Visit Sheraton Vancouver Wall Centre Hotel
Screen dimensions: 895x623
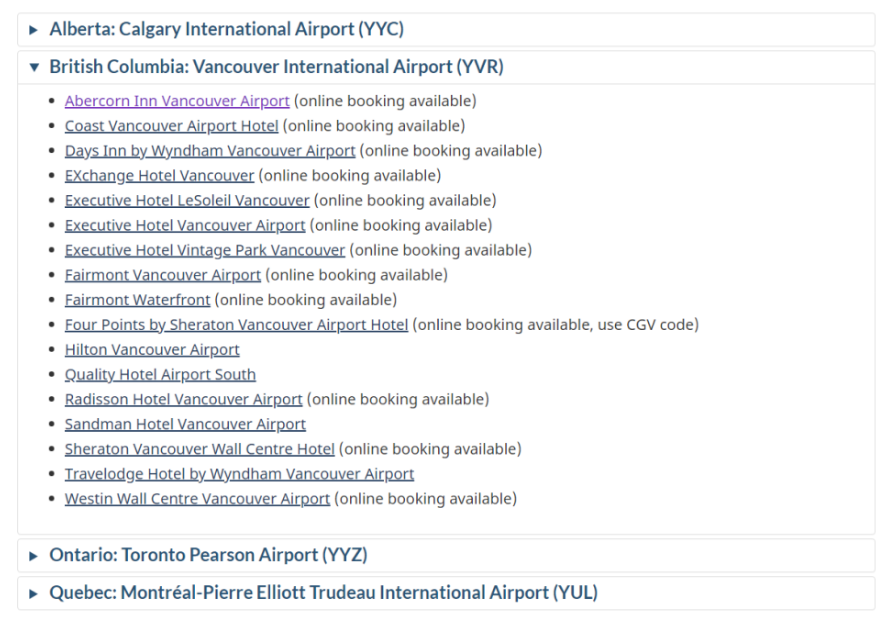click(x=199, y=449)
